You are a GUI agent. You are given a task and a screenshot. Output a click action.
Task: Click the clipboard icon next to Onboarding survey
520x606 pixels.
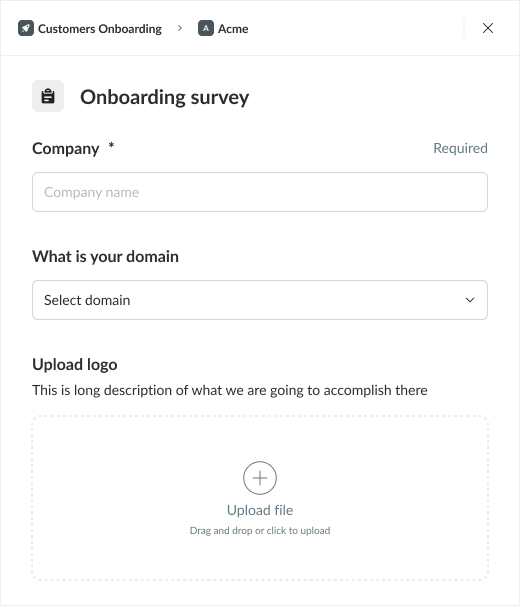[48, 96]
